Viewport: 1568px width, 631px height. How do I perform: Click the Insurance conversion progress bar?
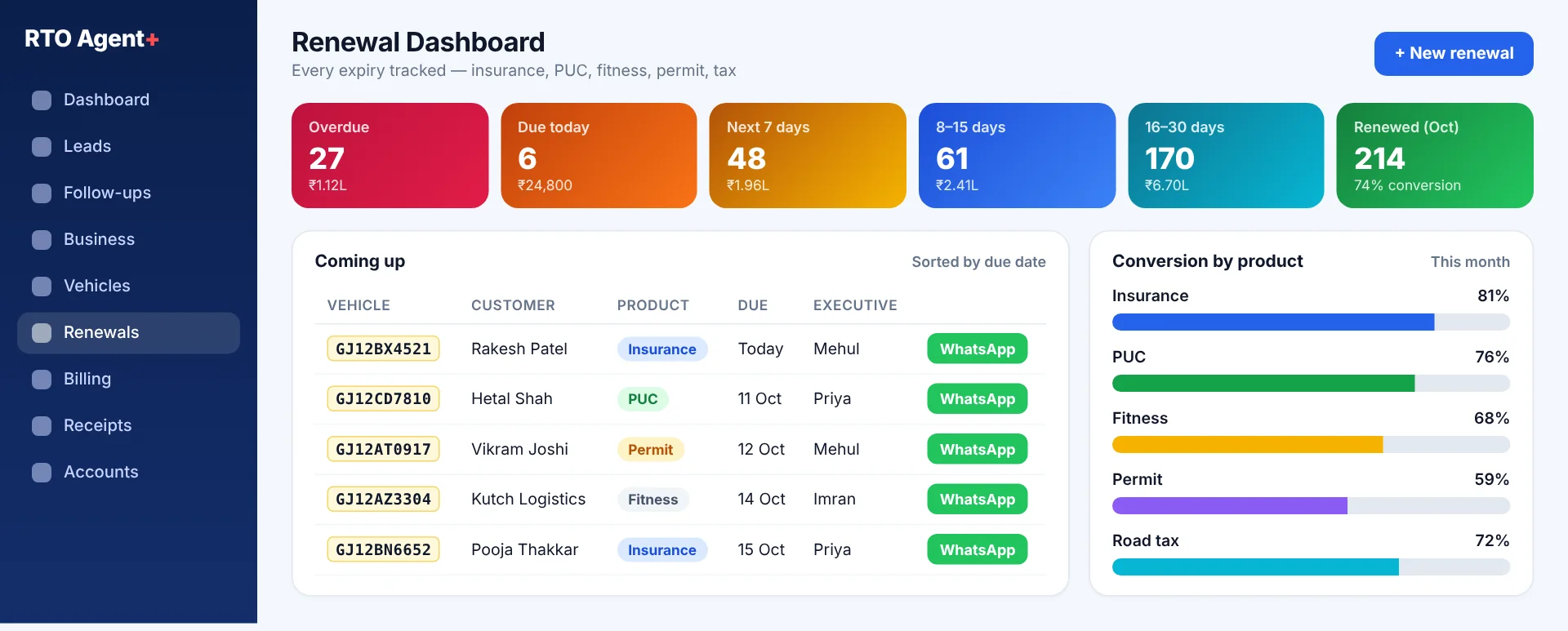pyautogui.click(x=1311, y=322)
